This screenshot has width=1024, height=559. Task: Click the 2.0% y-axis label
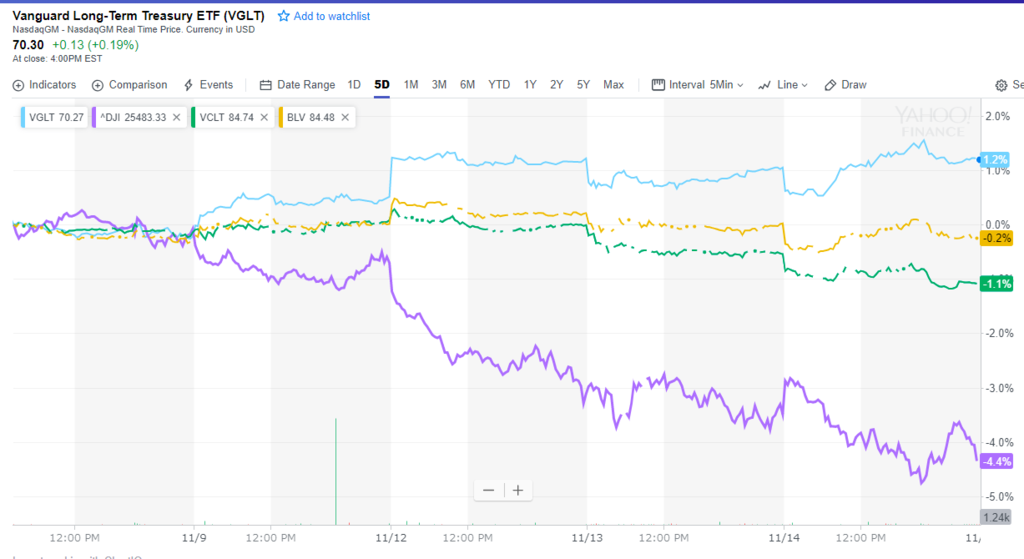[997, 116]
